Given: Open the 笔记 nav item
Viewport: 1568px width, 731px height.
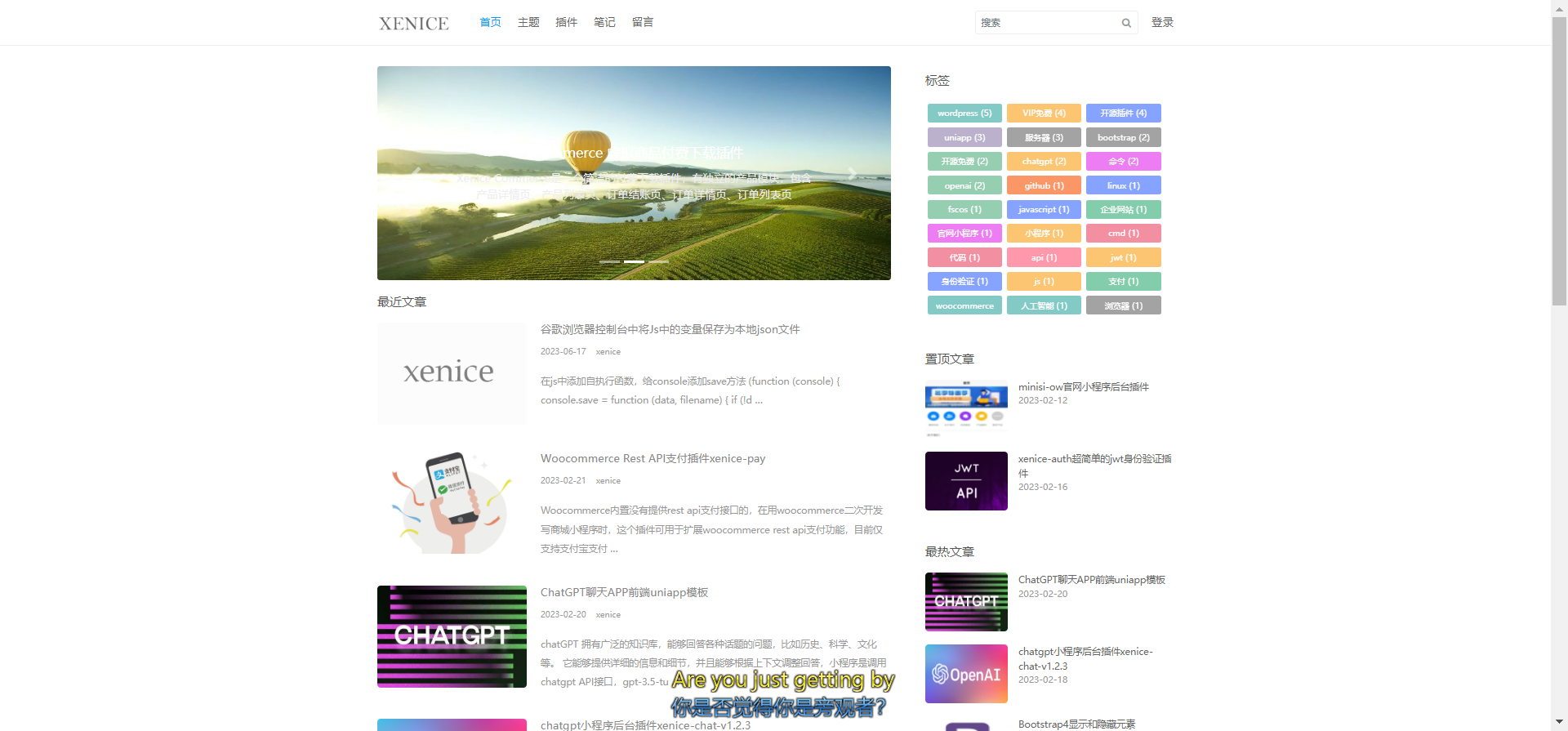Looking at the screenshot, I should tap(604, 22).
